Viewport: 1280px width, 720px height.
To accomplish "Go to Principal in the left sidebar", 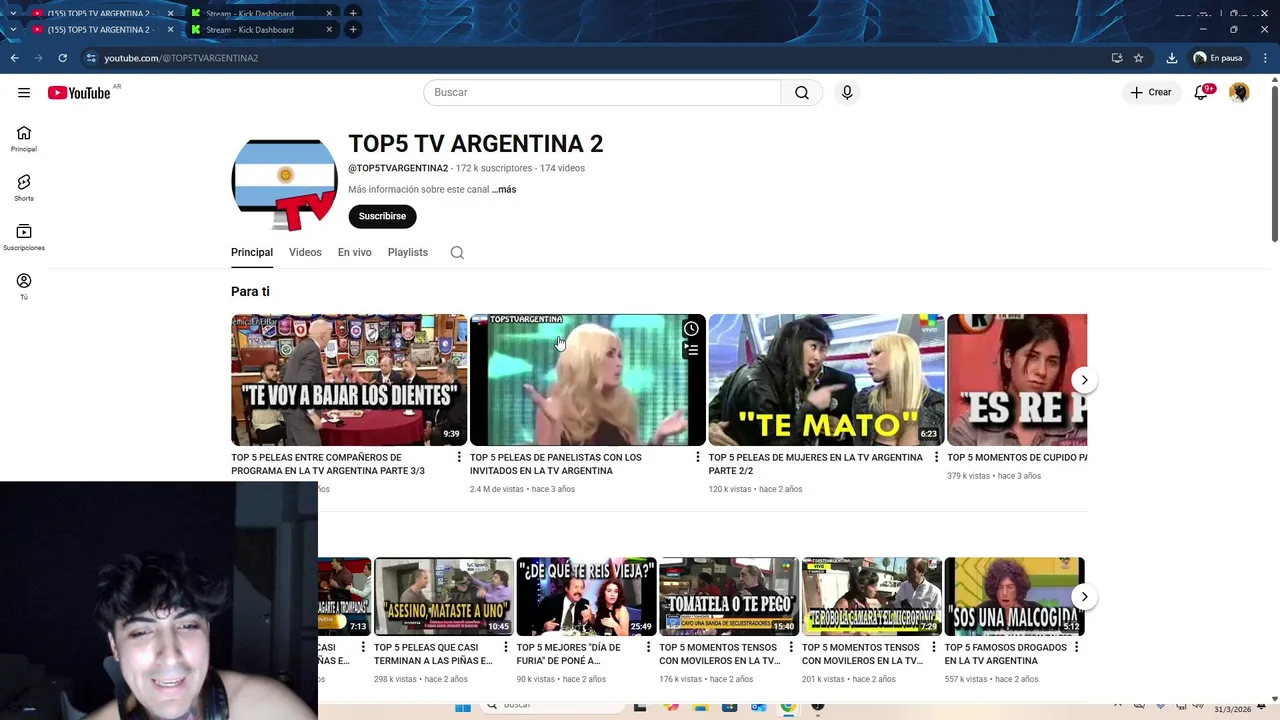I will [24, 139].
